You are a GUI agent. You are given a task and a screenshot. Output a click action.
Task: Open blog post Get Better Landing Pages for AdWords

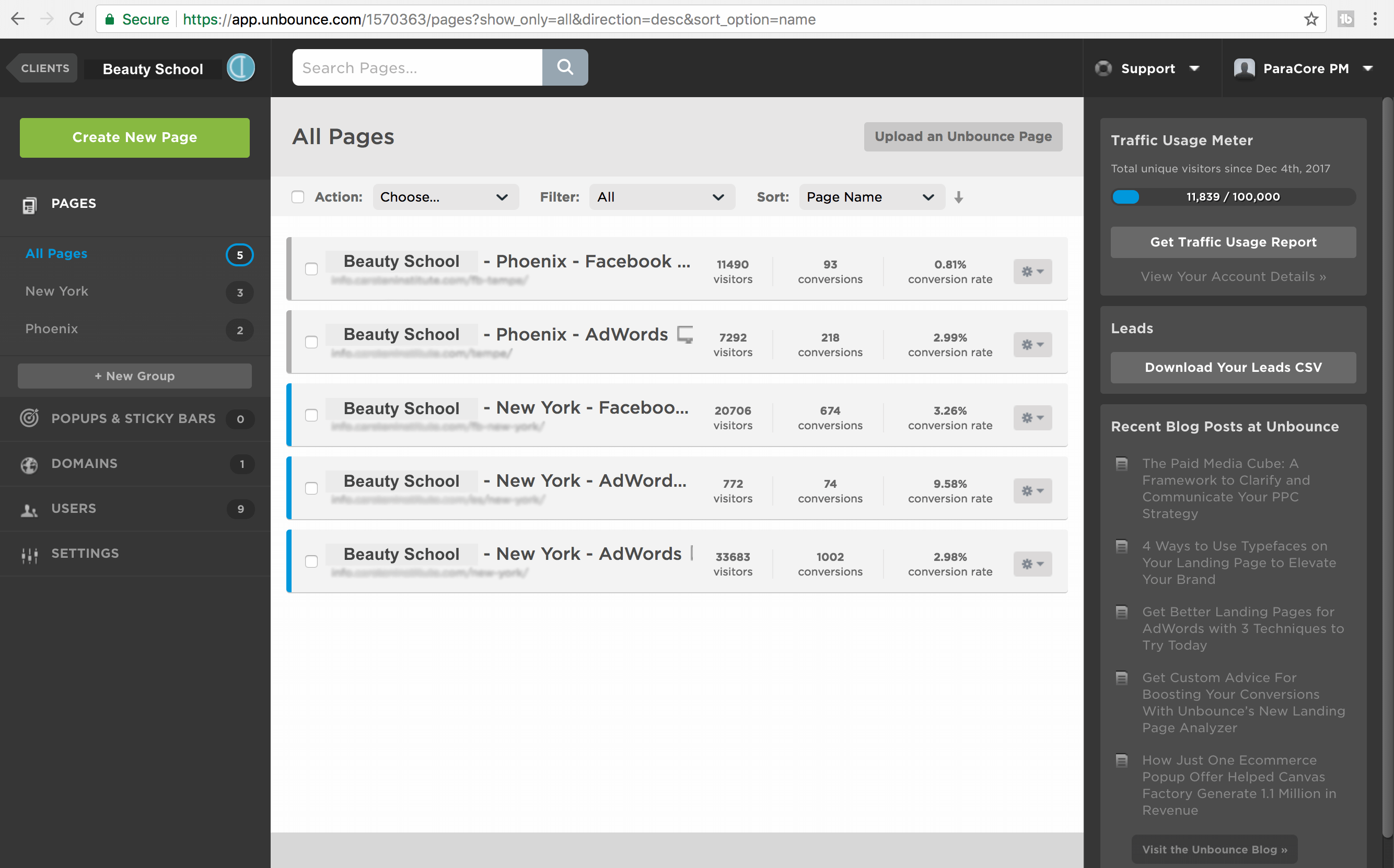tap(1242, 629)
